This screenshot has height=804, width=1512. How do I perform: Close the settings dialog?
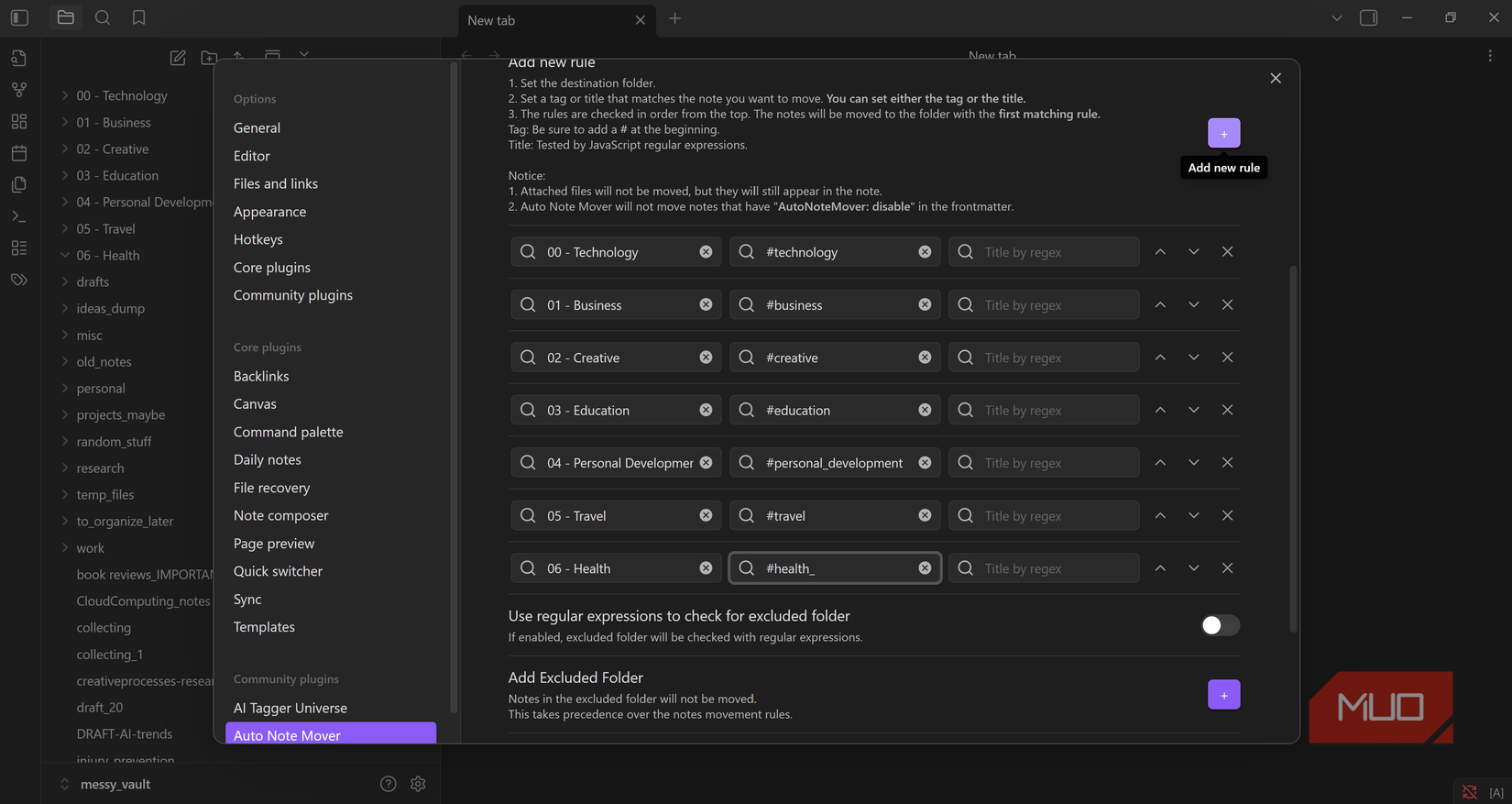click(x=1276, y=79)
